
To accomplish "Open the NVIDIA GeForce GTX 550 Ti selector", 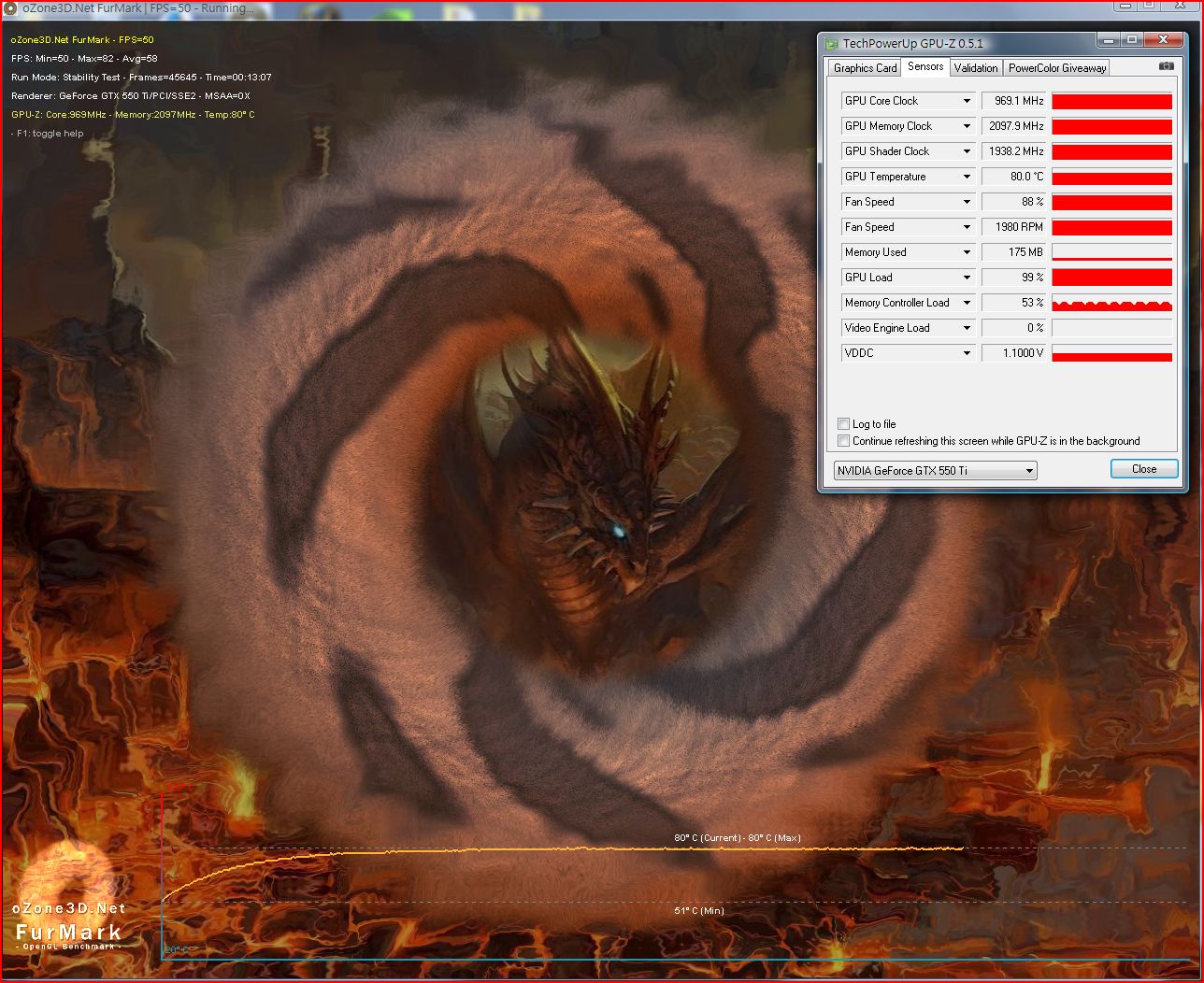I will click(936, 471).
